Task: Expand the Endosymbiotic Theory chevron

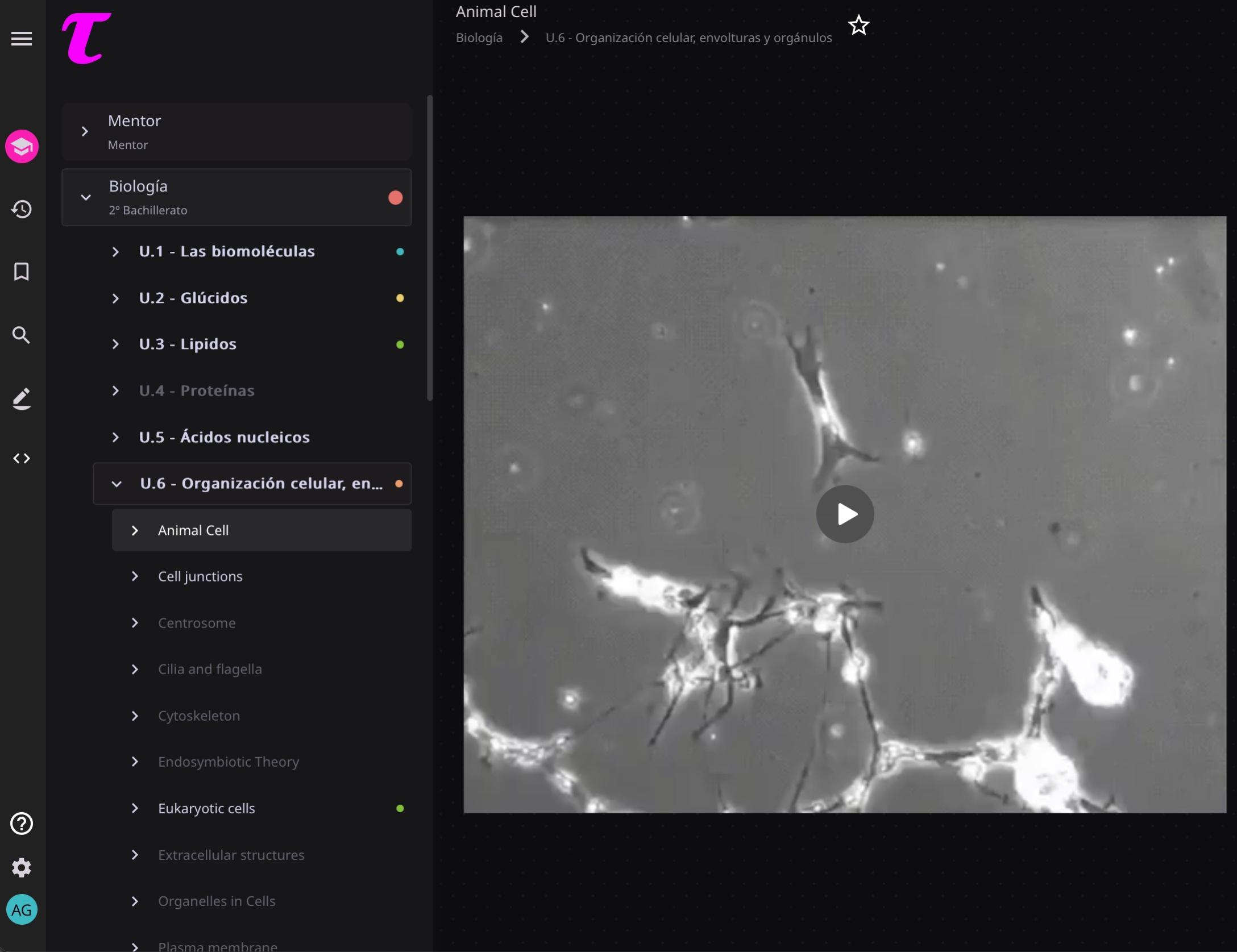Action: 135,762
